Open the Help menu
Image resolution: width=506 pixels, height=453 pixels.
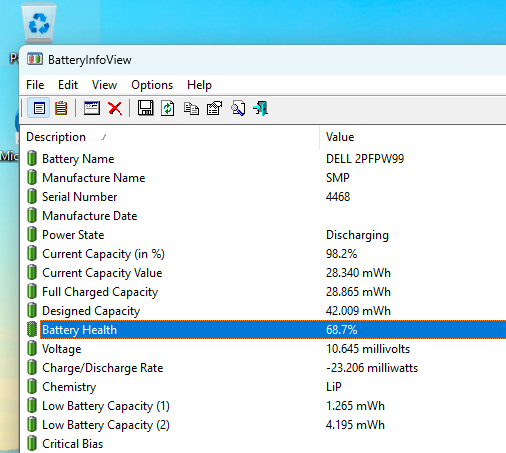199,85
